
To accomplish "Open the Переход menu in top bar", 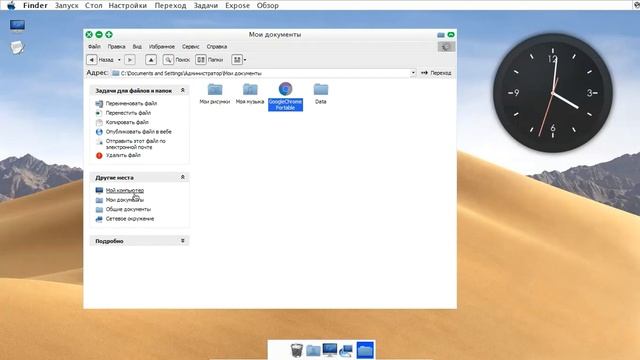I will pyautogui.click(x=170, y=5).
